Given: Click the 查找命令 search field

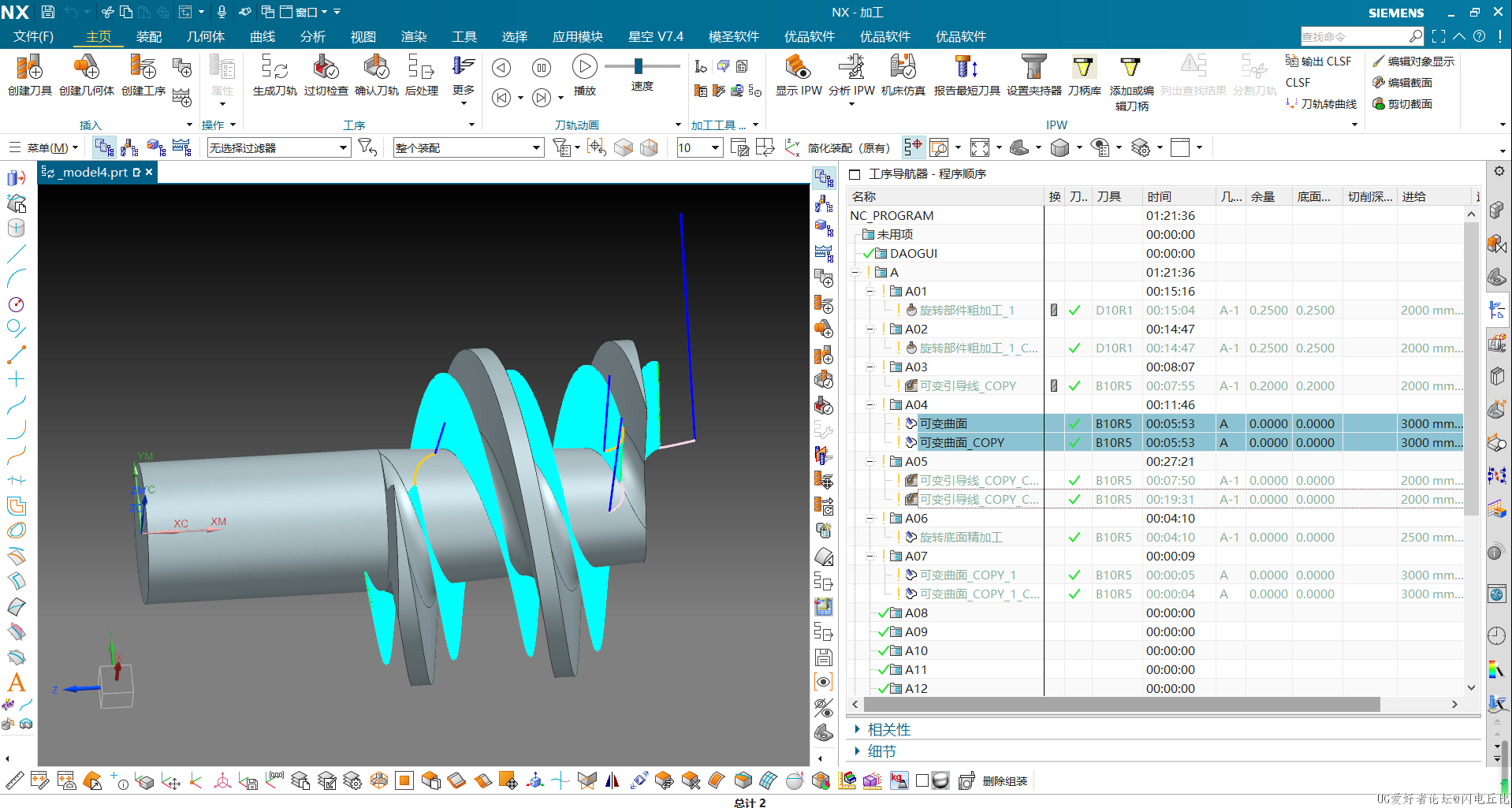Looking at the screenshot, I should [x=1354, y=36].
